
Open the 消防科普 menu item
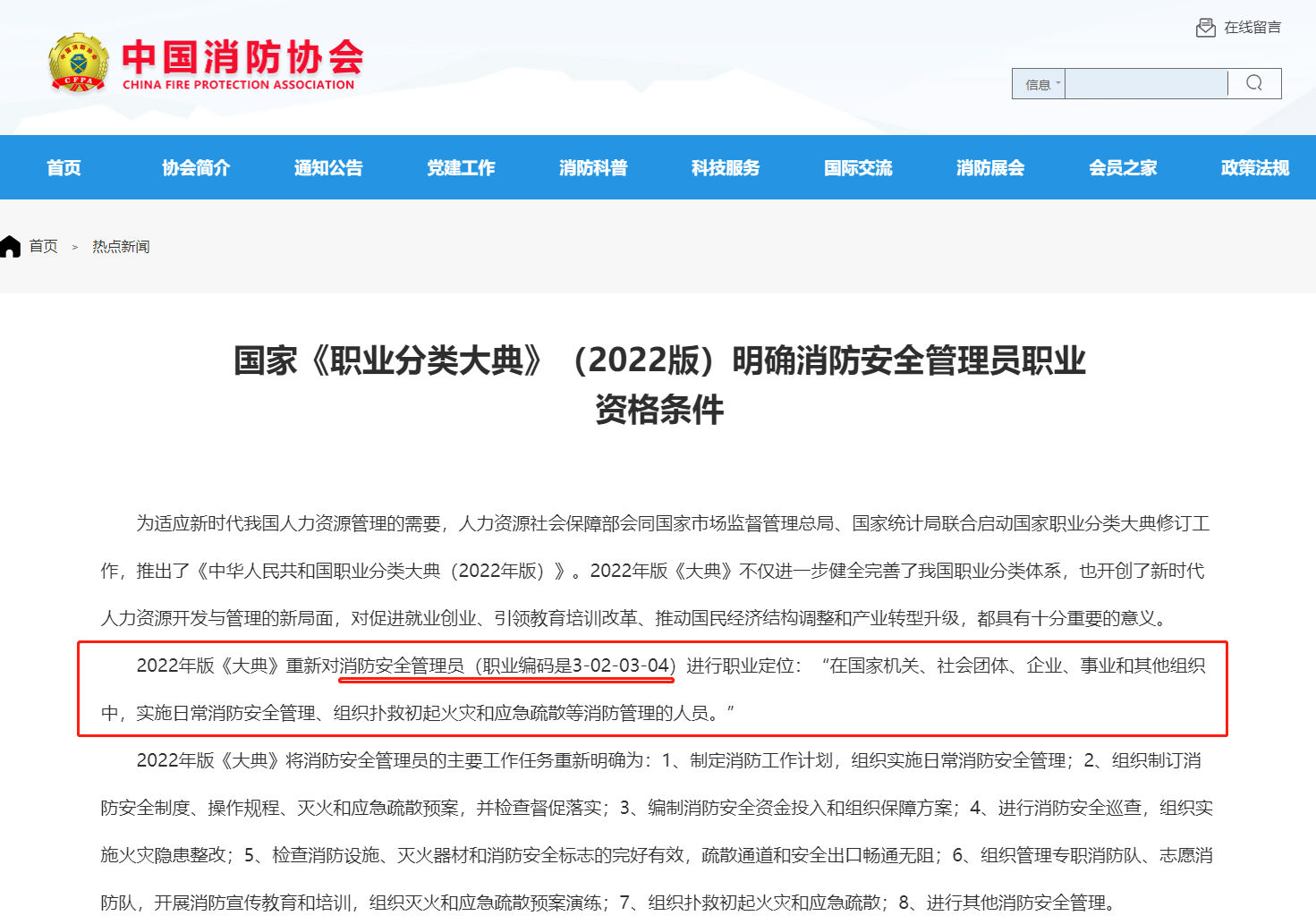(593, 167)
